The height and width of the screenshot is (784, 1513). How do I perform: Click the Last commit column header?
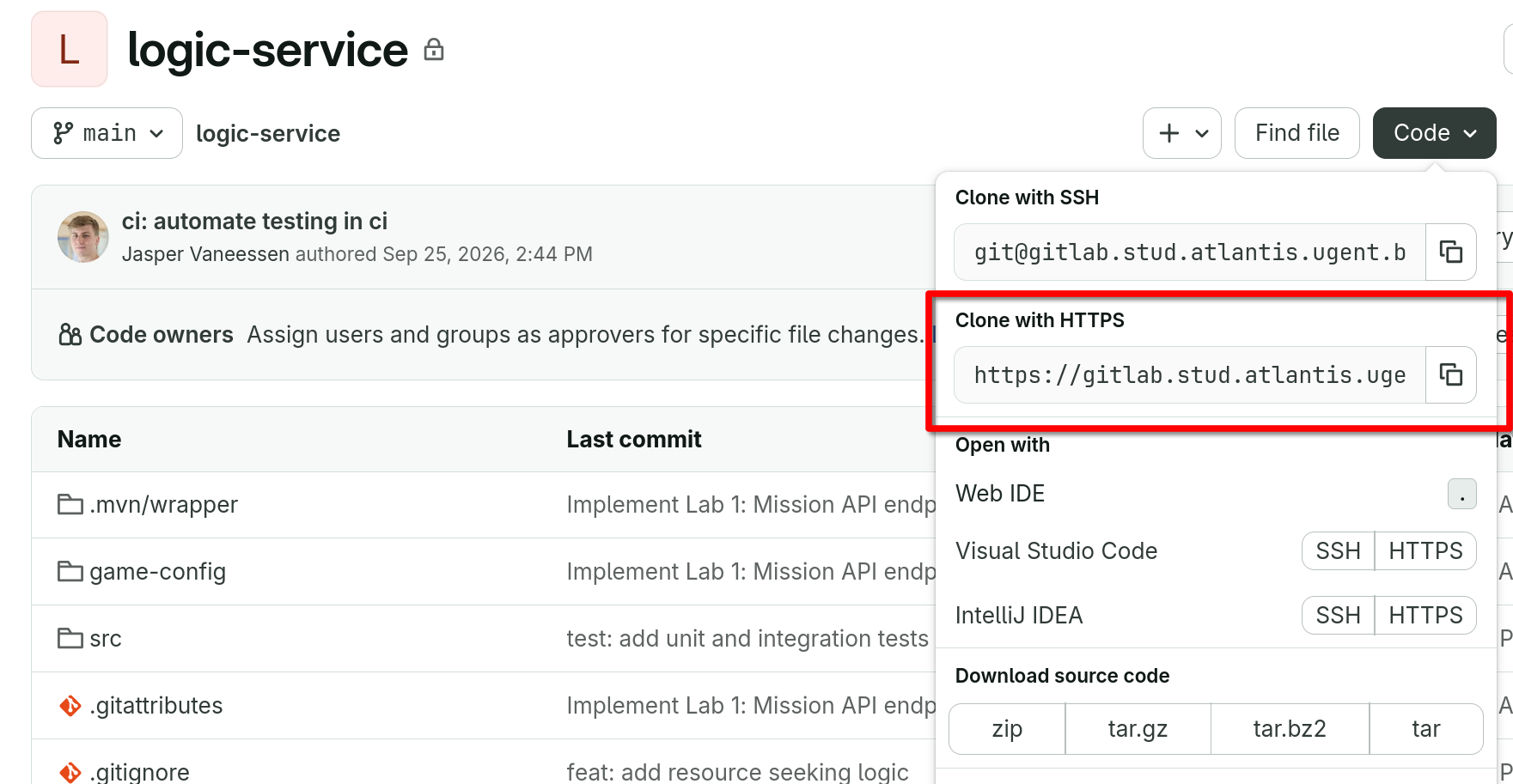pyautogui.click(x=634, y=440)
